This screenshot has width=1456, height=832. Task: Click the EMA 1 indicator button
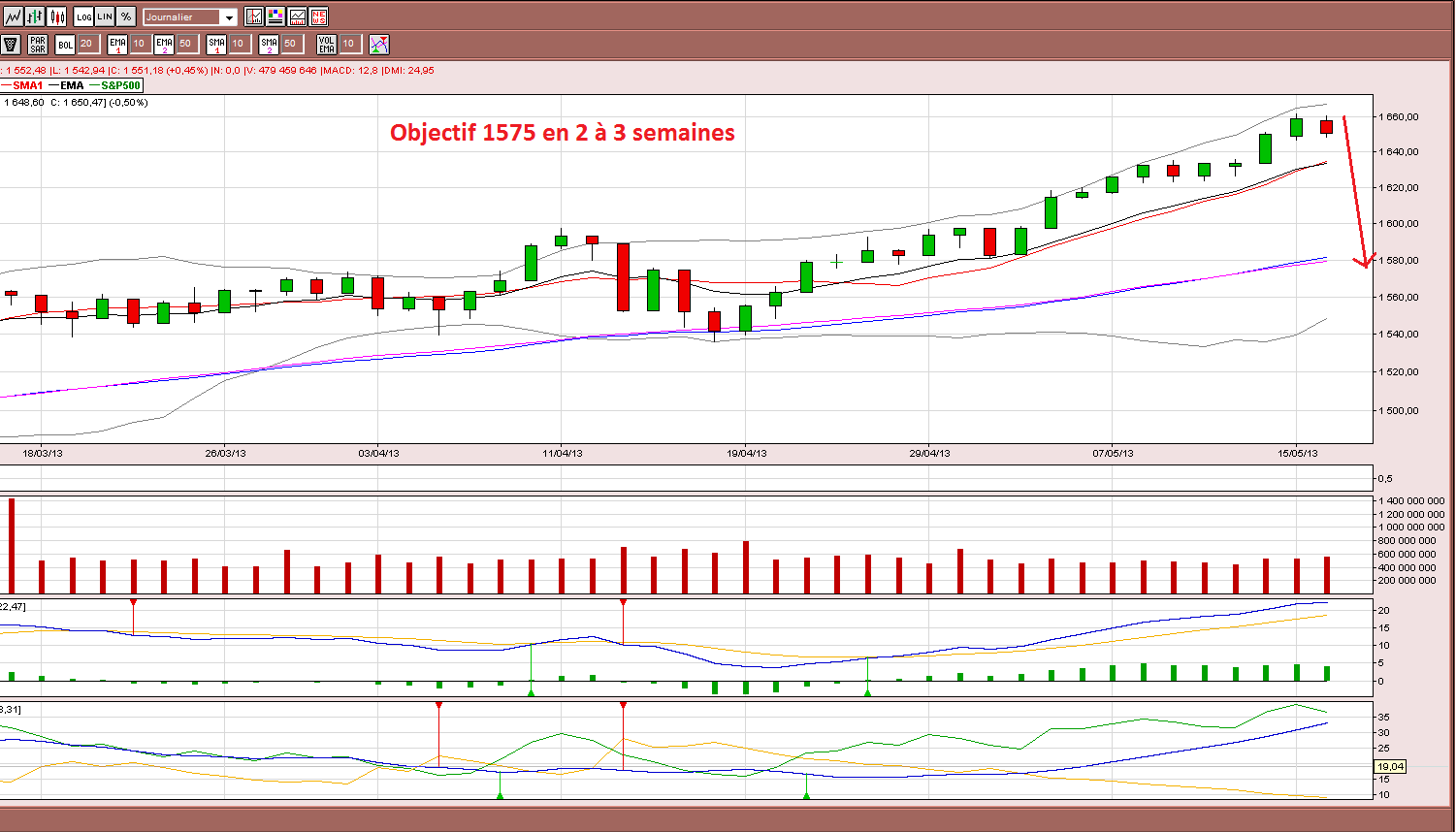point(117,45)
